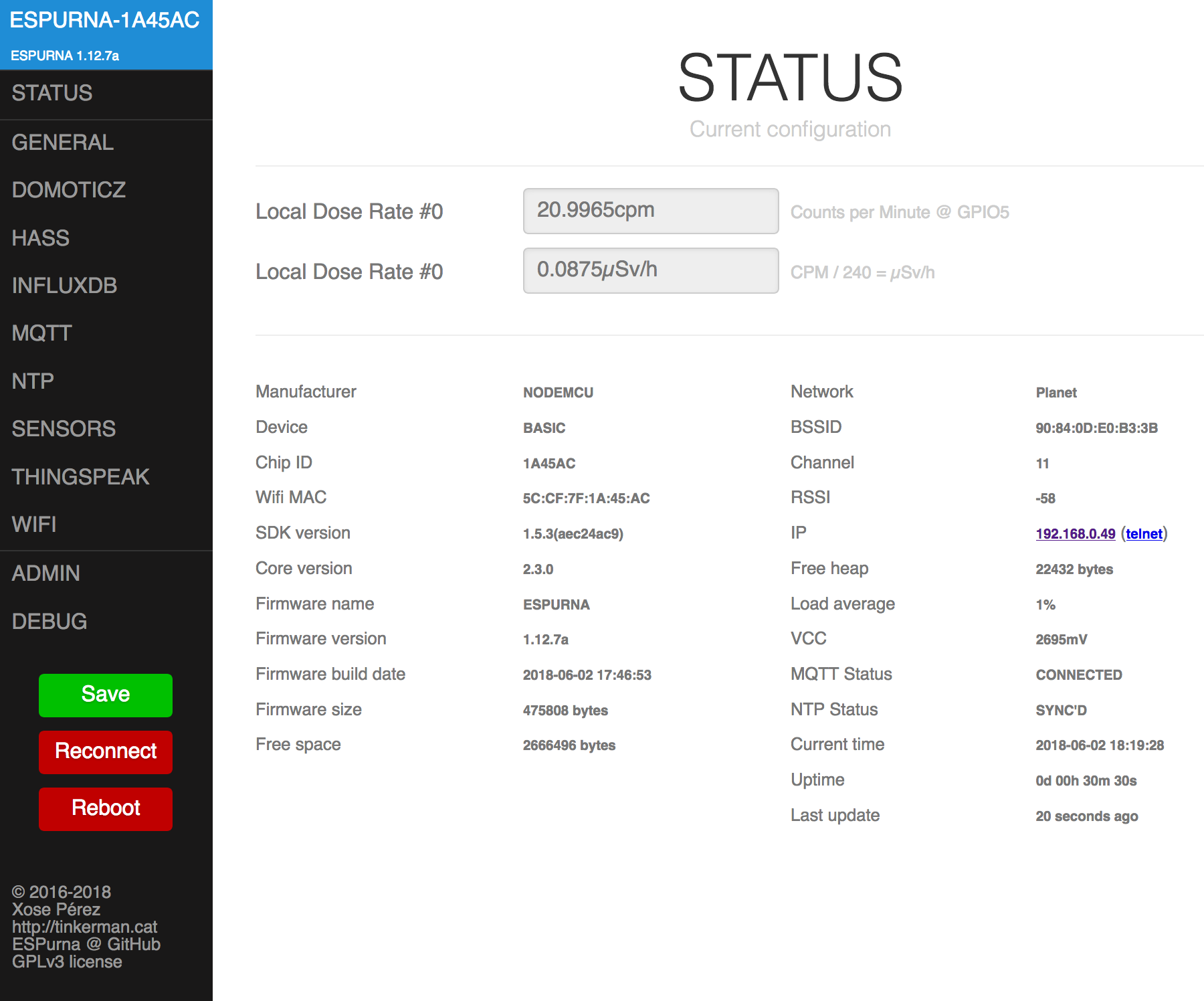
Task: Click the Current configuration subtitle
Action: [x=791, y=129]
